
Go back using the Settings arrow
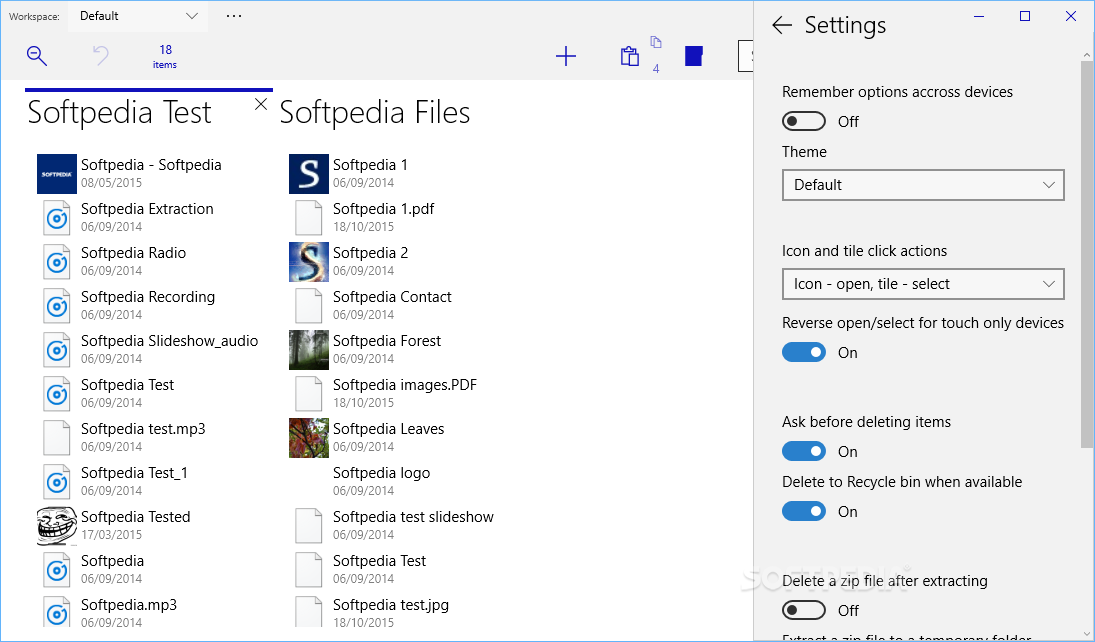[782, 25]
